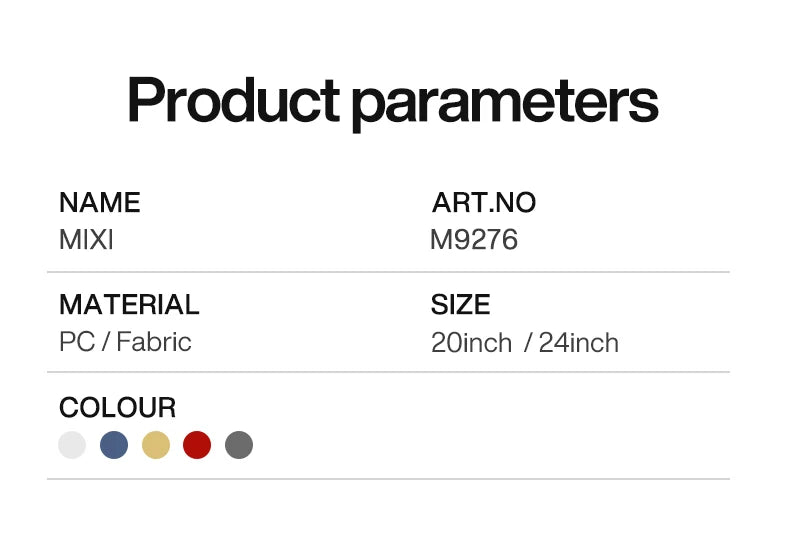This screenshot has height=545, width=790.
Task: Select the 20inch size text
Action: pos(471,343)
